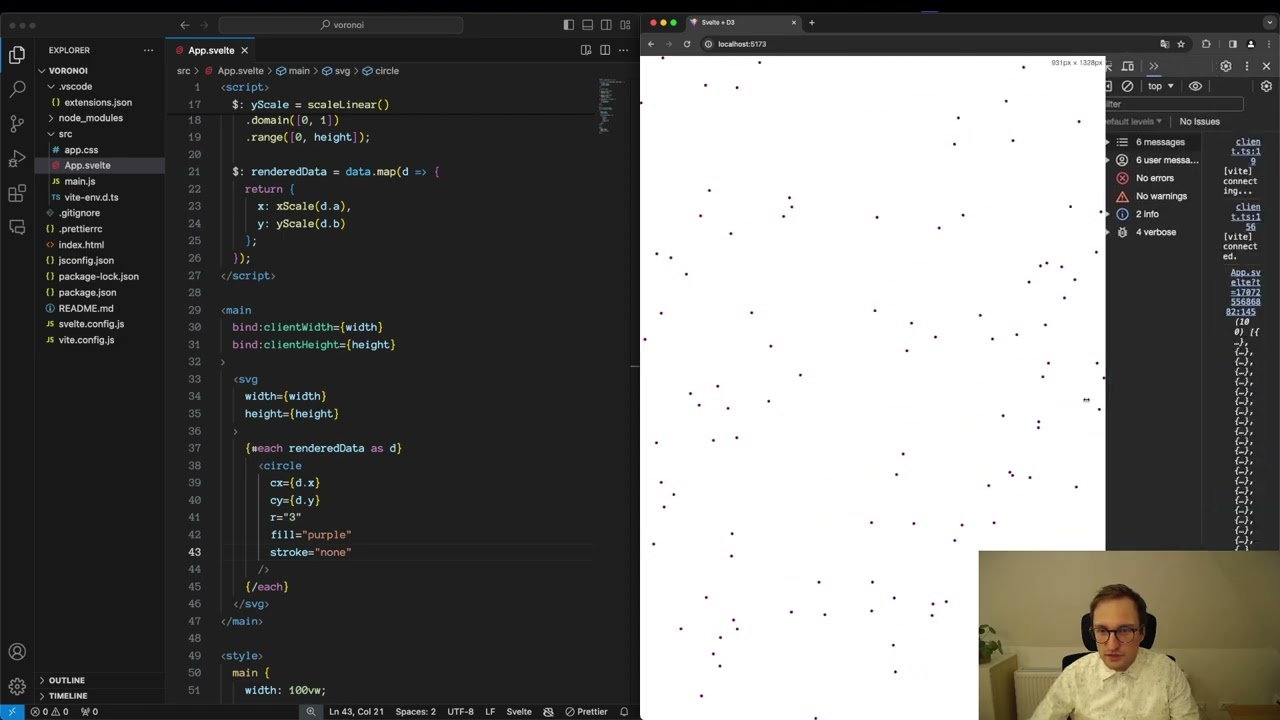
Task: Select App.svelte breadcrumb item
Action: tap(234, 71)
